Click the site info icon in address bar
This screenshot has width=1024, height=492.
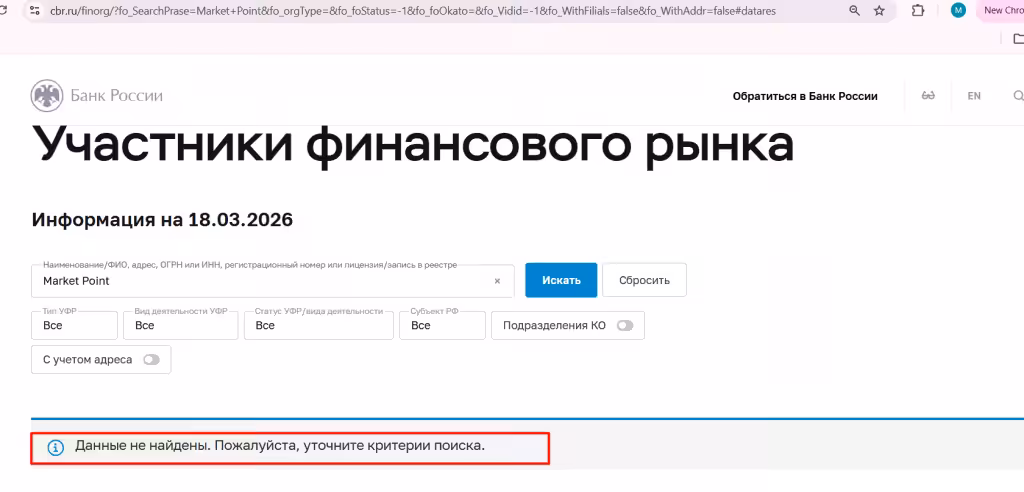(x=35, y=10)
